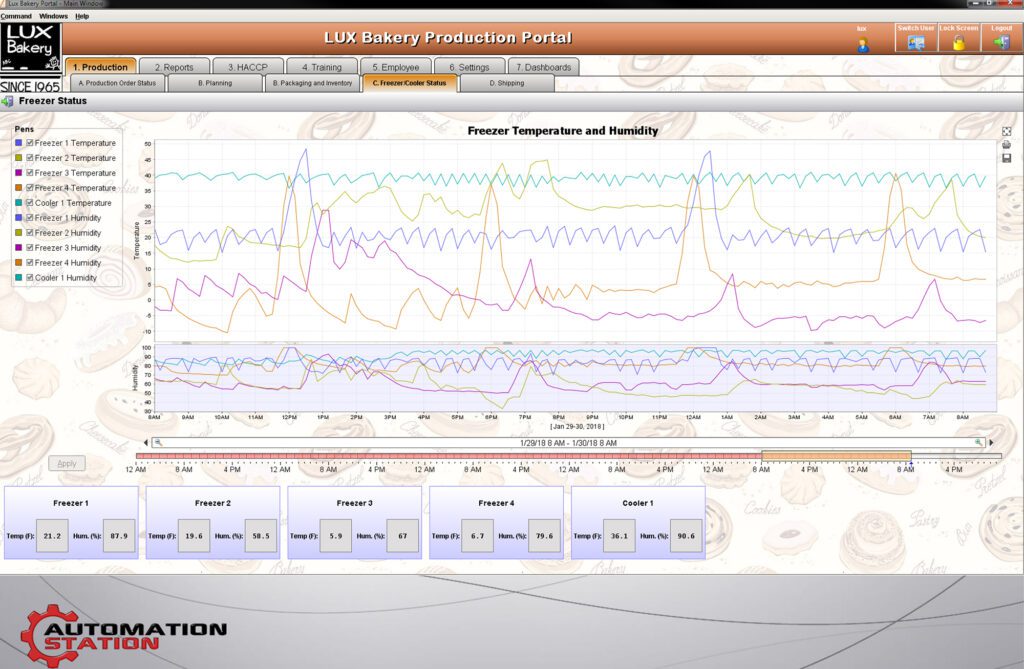Toggle Cooler 1 Temperature pen checkbox

(30, 203)
